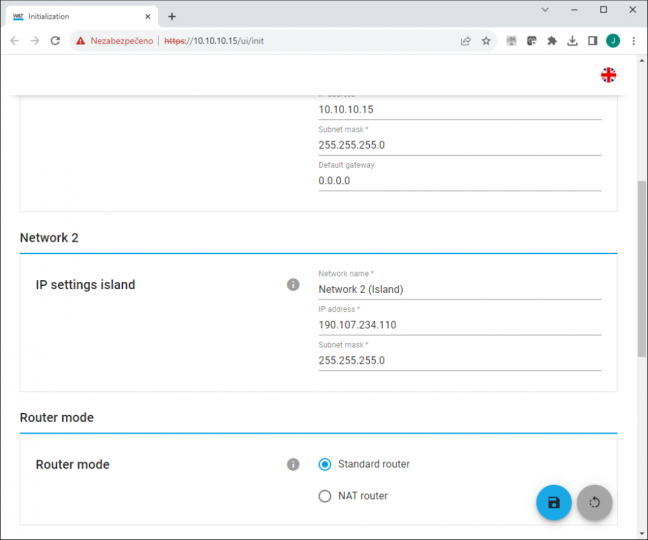Click the address bar URL
648x540 pixels.
[x=214, y=40]
